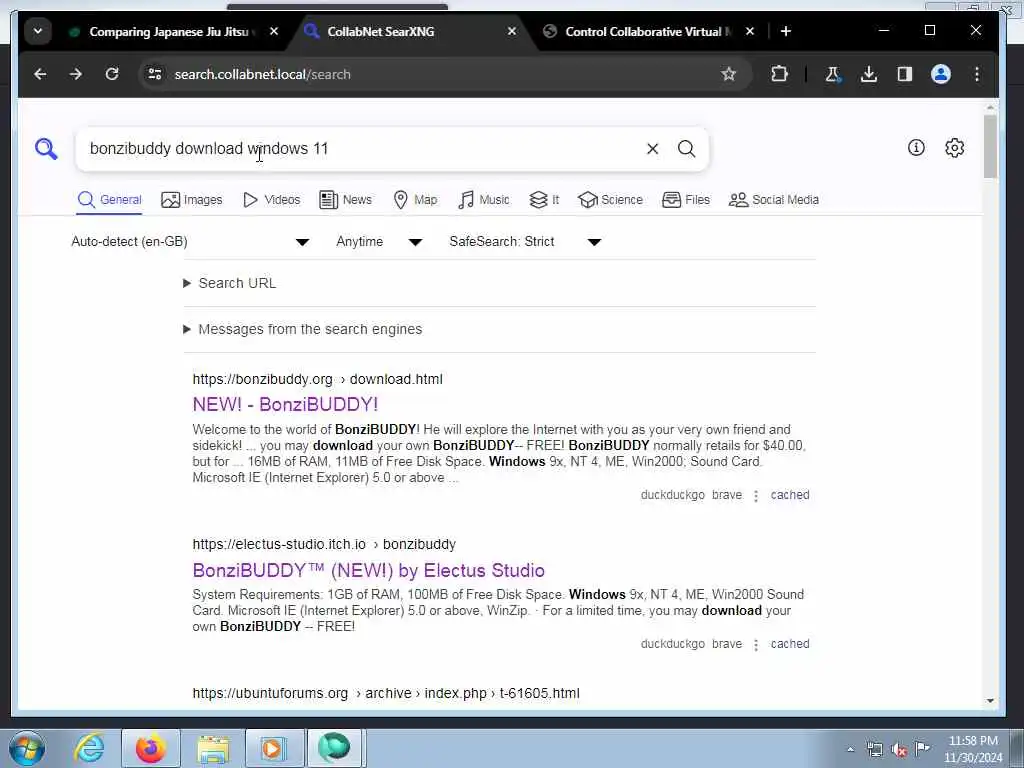This screenshot has height=768, width=1024.
Task: Switch to Social Media search category
Action: 774,200
